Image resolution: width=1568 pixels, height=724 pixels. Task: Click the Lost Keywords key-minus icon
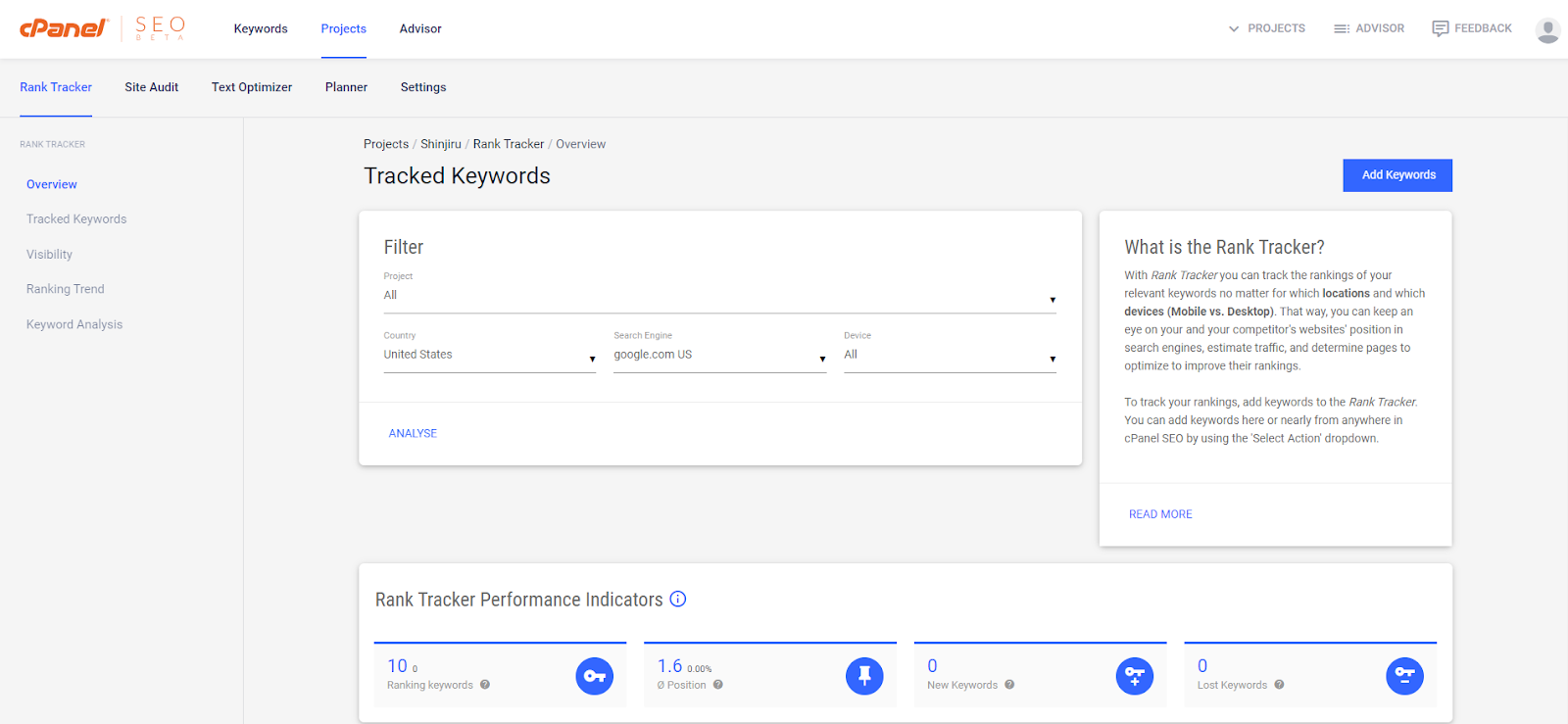point(1404,676)
